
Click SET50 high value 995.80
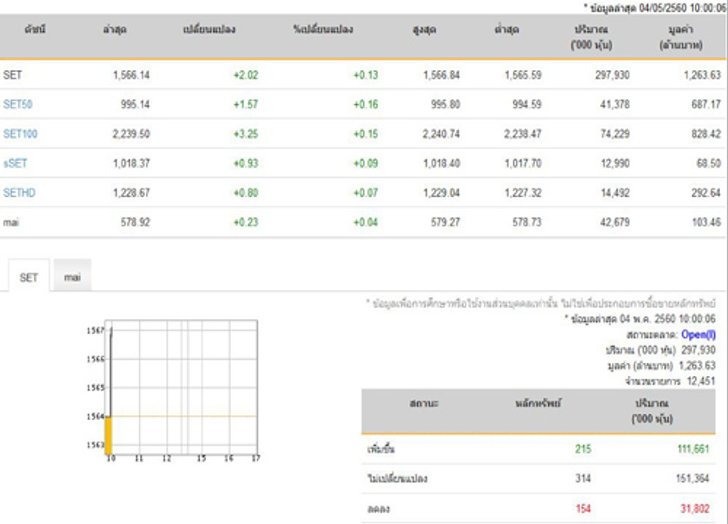[x=445, y=104]
